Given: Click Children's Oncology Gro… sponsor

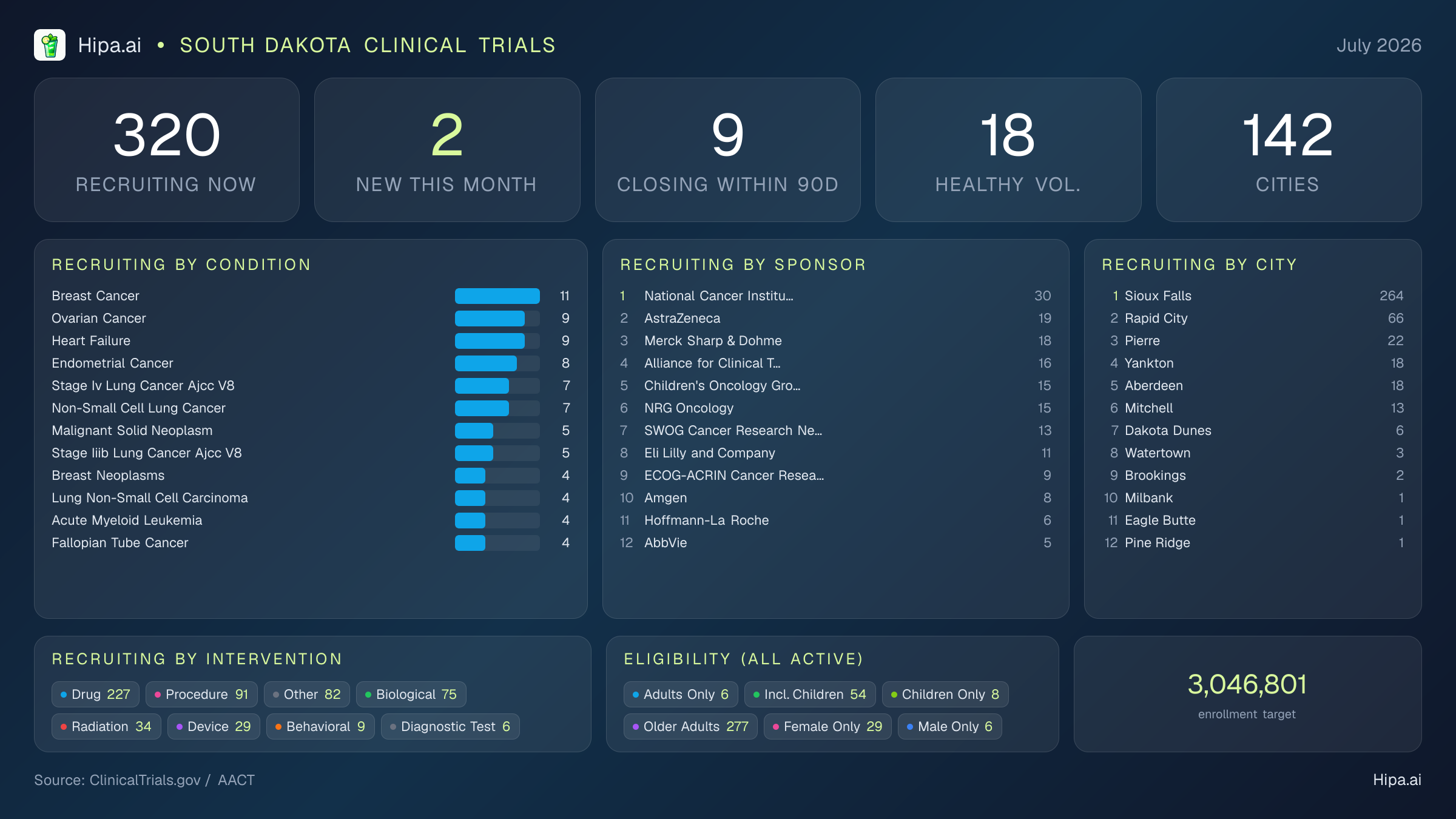Looking at the screenshot, I should 835,386.
